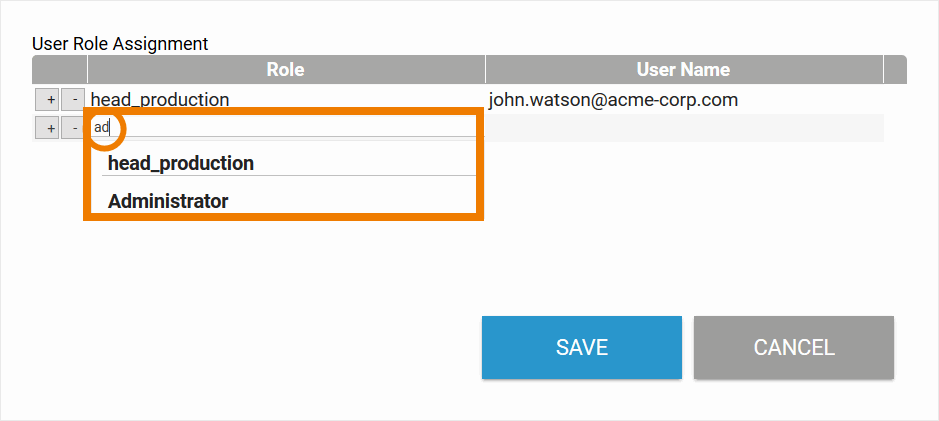Choose head_production in the suggestion dropdown

click(181, 163)
